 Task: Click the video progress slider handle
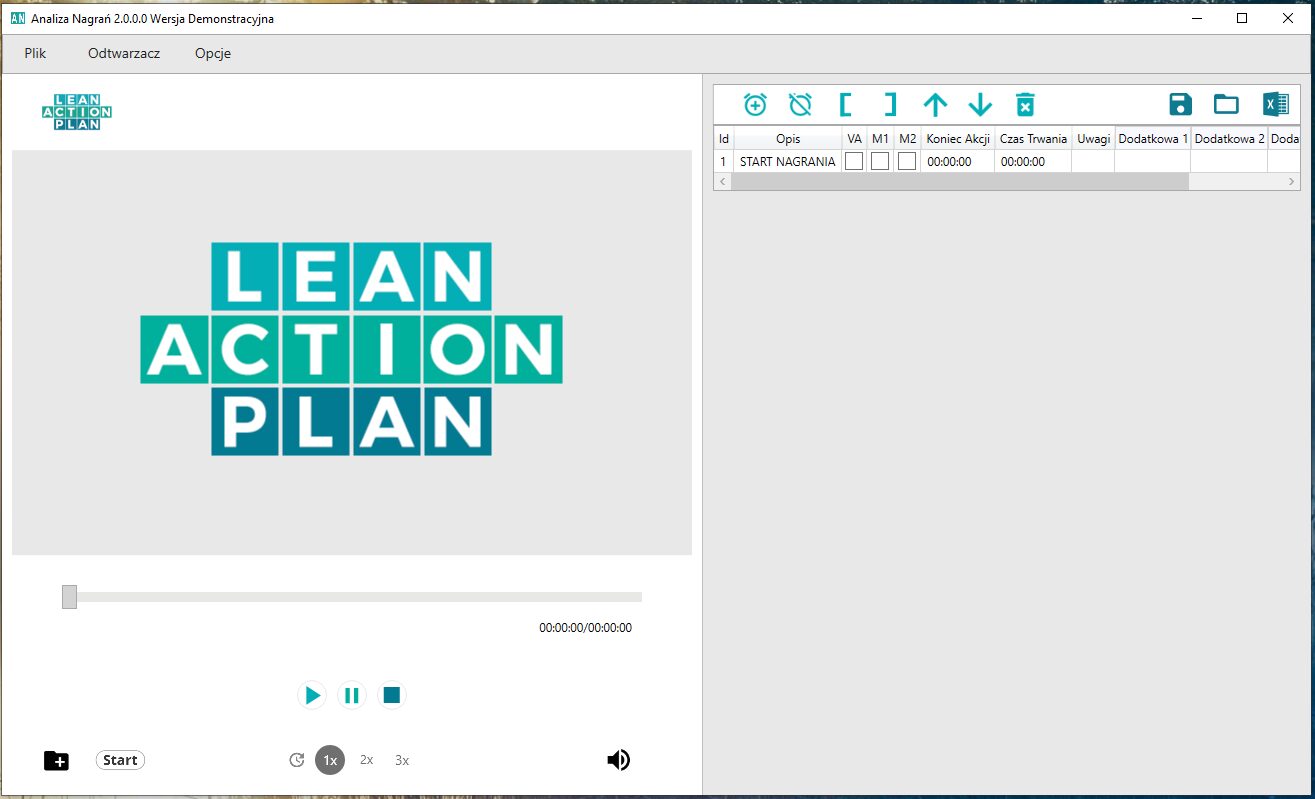(x=69, y=597)
